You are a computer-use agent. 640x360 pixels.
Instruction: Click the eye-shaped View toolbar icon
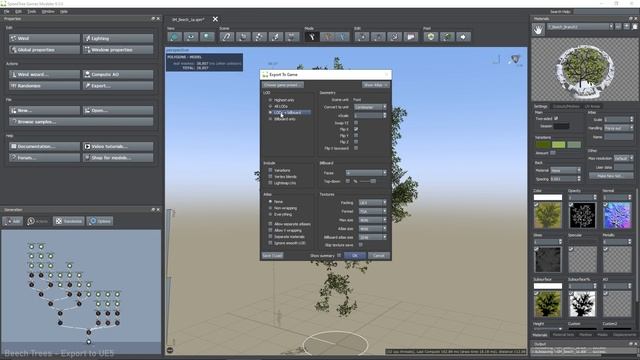(191, 37)
